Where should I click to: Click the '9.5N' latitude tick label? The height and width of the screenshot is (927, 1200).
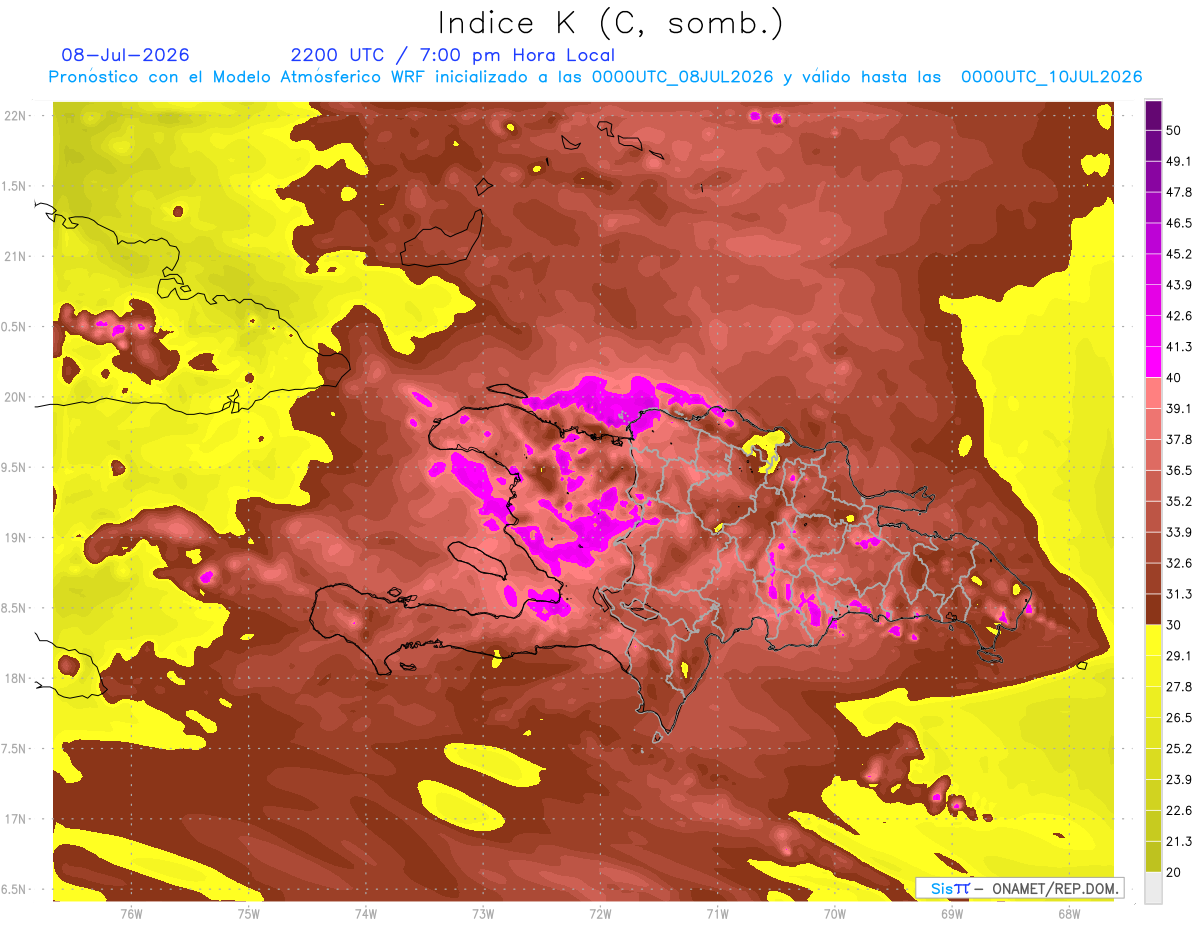pos(15,467)
